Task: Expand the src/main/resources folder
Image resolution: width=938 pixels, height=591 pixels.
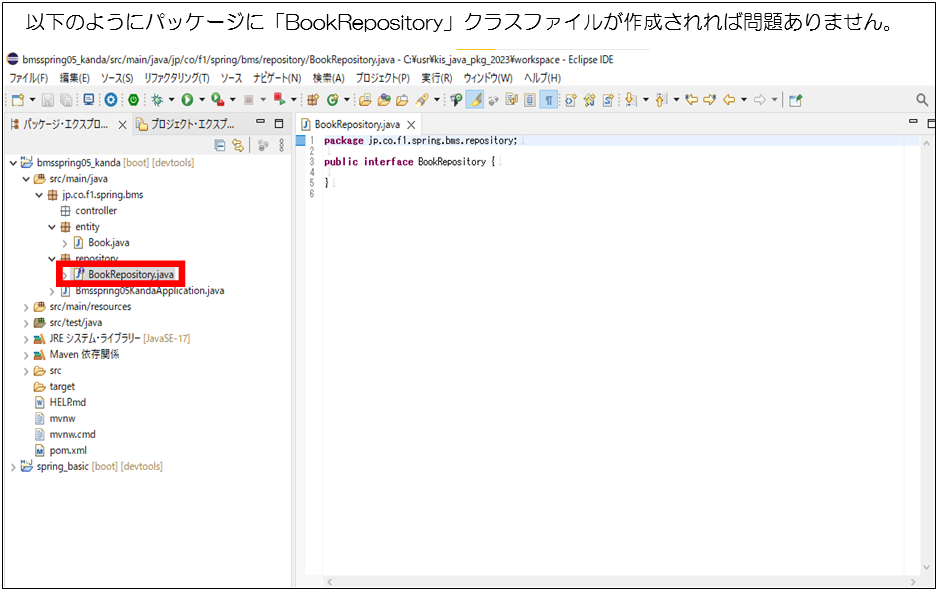Action: [26, 307]
